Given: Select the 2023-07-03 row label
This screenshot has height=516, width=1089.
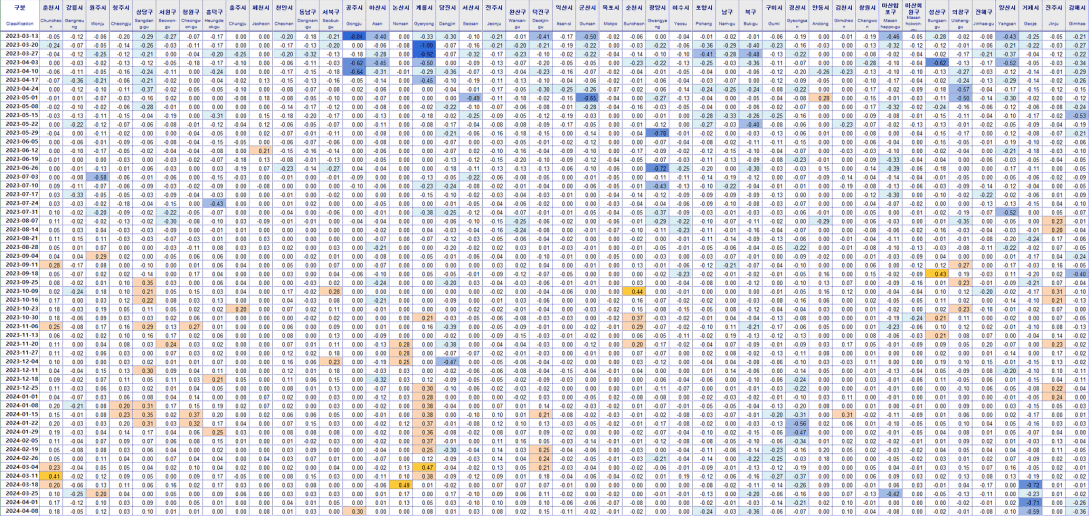Looking at the screenshot, I should point(20,177).
